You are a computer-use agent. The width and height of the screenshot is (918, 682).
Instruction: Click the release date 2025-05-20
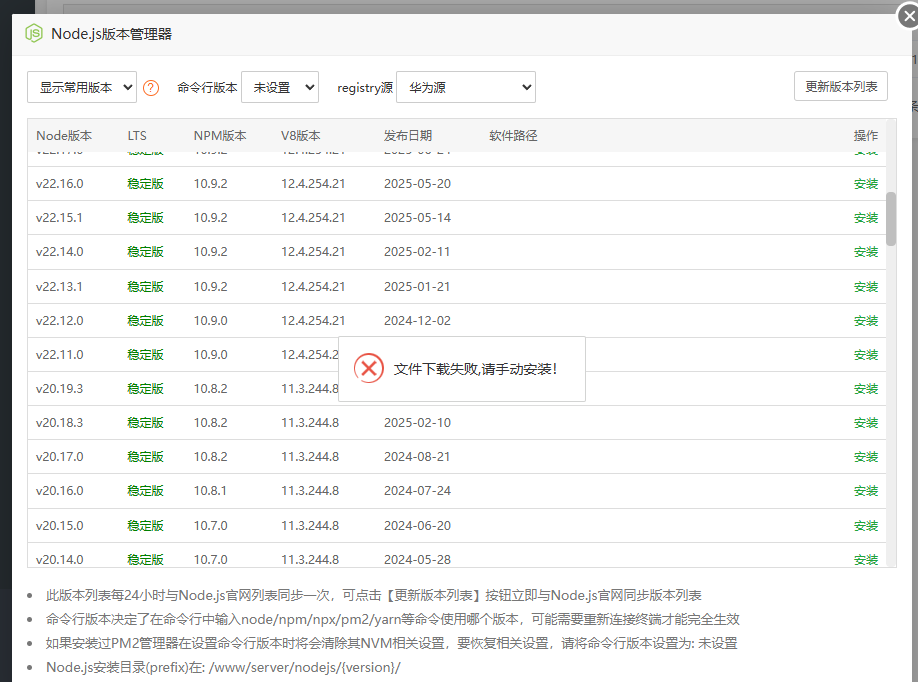click(417, 184)
